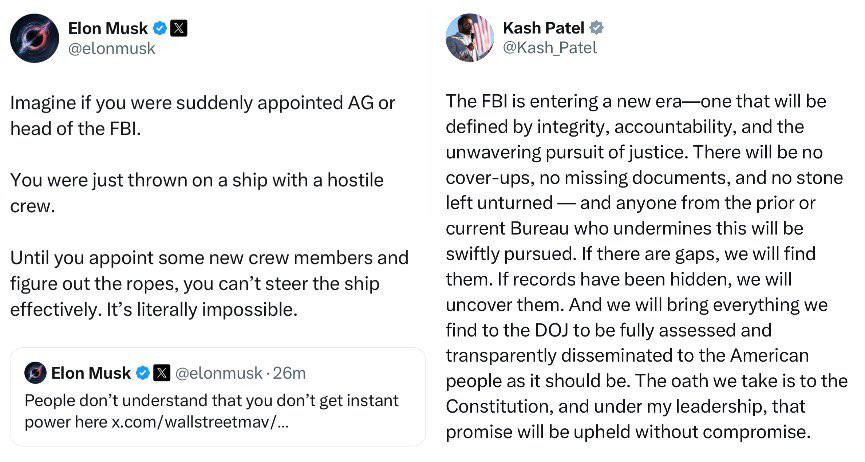
Task: Click the X logo badge beside Elon Musk's name
Action: pyautogui.click(x=178, y=28)
